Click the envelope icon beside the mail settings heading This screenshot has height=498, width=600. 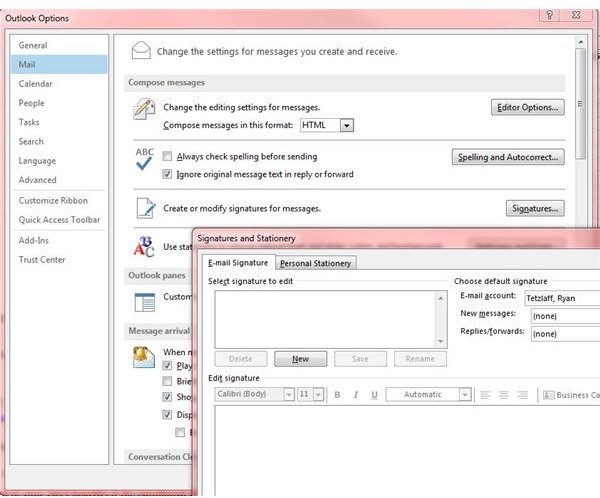[x=141, y=51]
